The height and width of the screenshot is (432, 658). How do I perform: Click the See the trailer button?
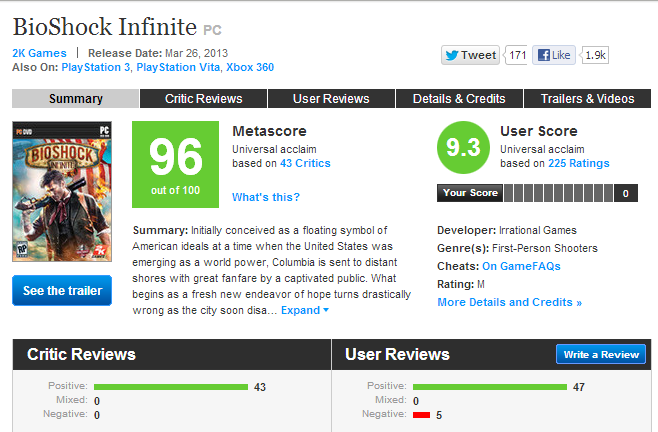[x=62, y=291]
